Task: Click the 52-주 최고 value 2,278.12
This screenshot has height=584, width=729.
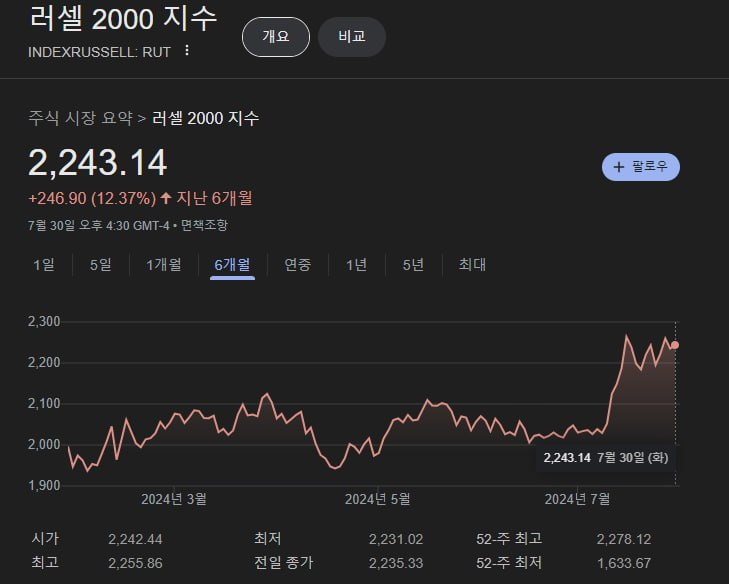Action: click(x=624, y=539)
